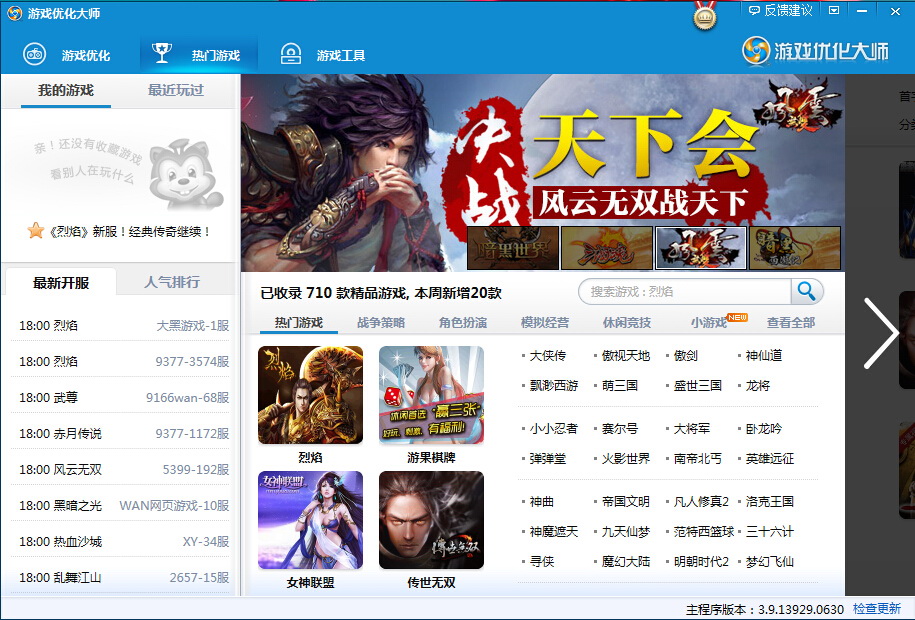Image resolution: width=915 pixels, height=620 pixels.
Task: Click the magnifier search icon
Action: tap(806, 291)
